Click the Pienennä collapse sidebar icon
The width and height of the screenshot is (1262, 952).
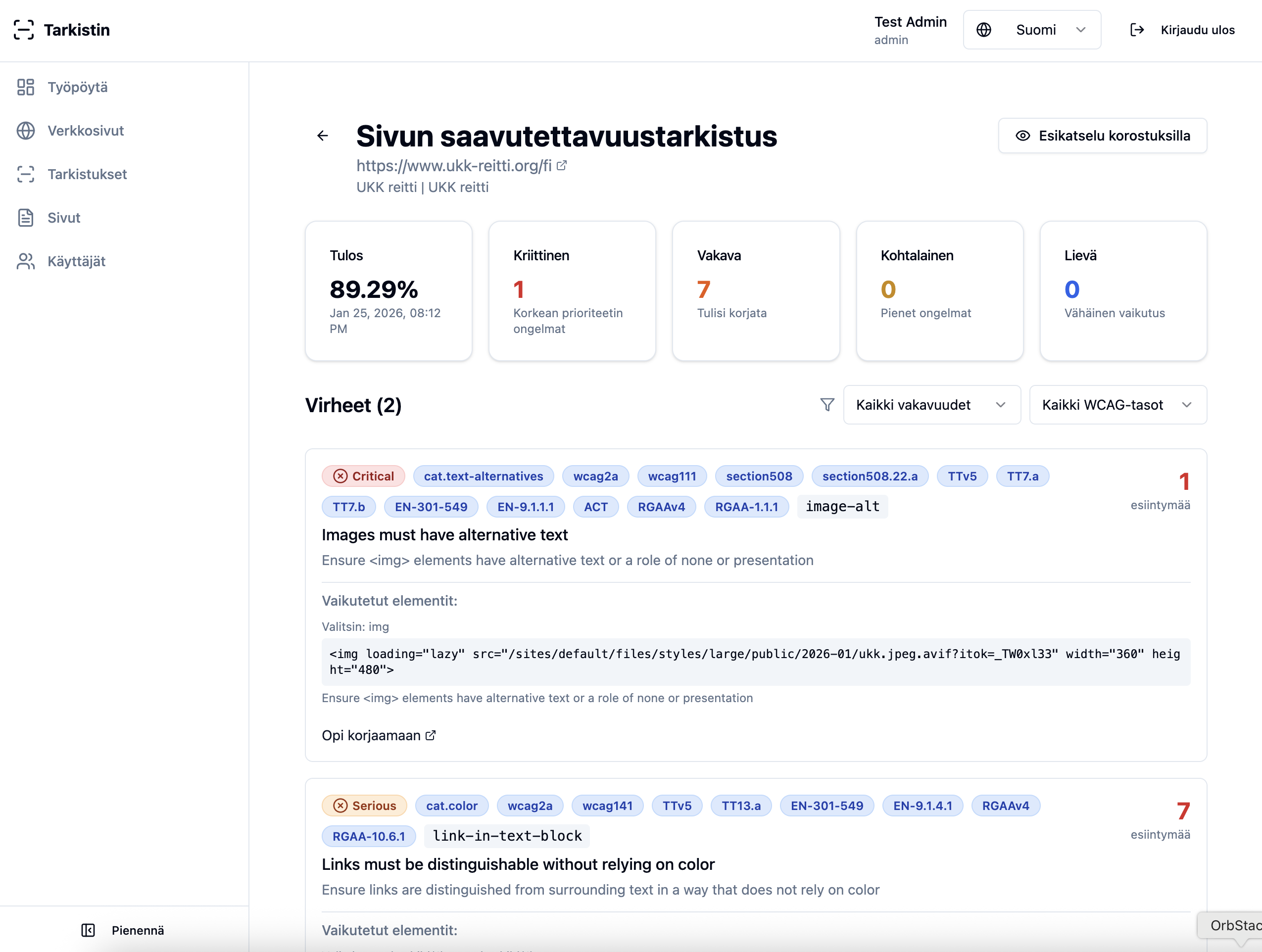(x=88, y=930)
